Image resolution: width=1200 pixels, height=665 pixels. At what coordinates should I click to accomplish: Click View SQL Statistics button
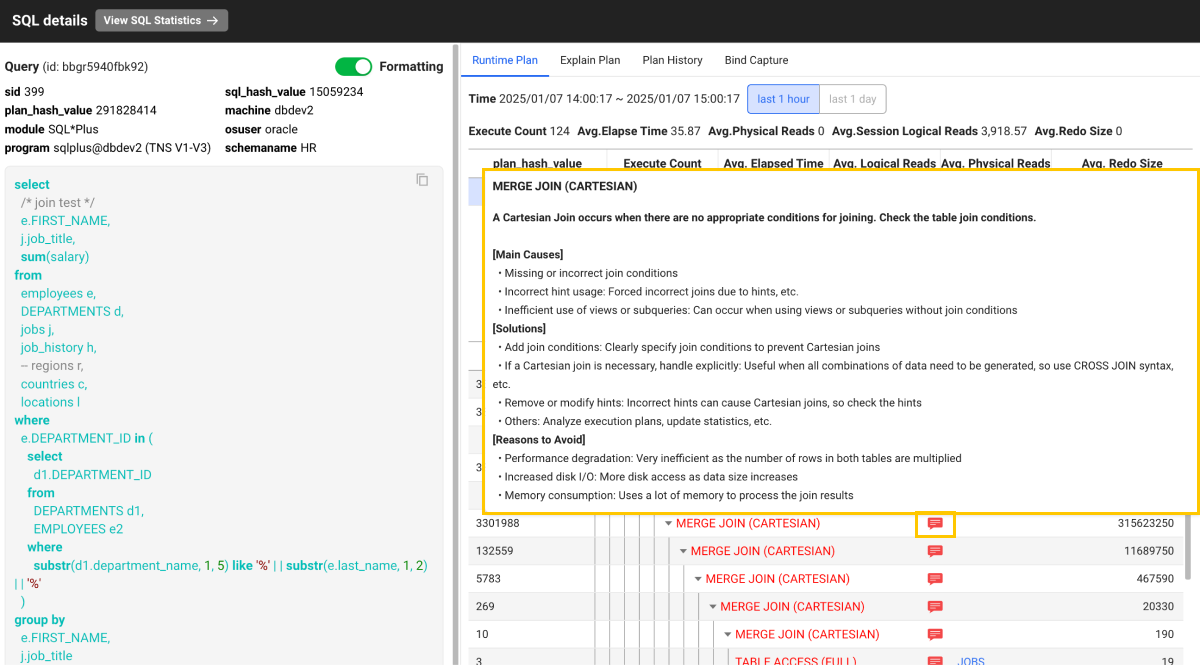coord(161,20)
